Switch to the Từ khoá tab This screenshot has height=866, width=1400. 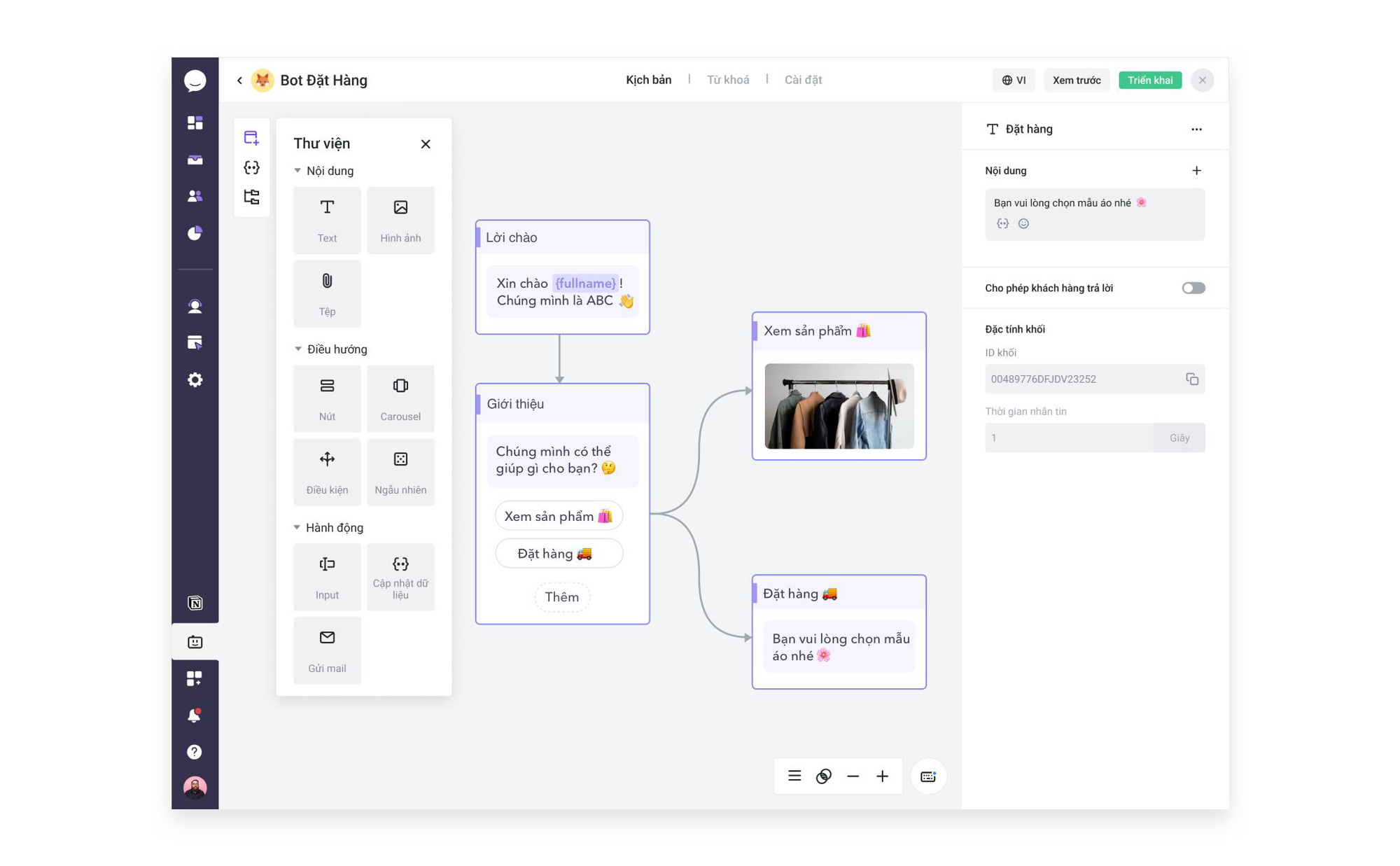727,80
